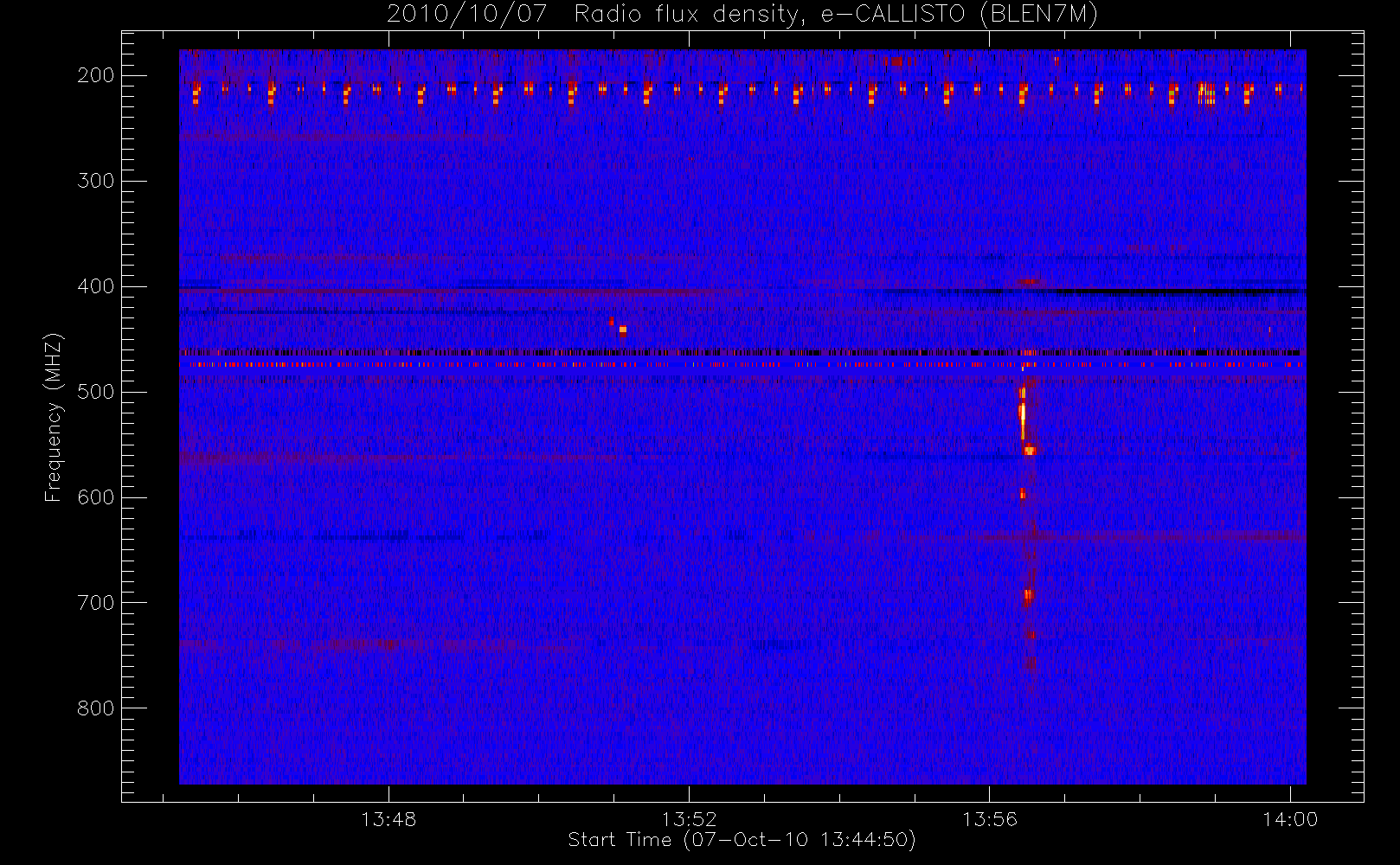The image size is (1400, 865).
Task: Click the 500 frequency tick label
Action: pos(95,392)
